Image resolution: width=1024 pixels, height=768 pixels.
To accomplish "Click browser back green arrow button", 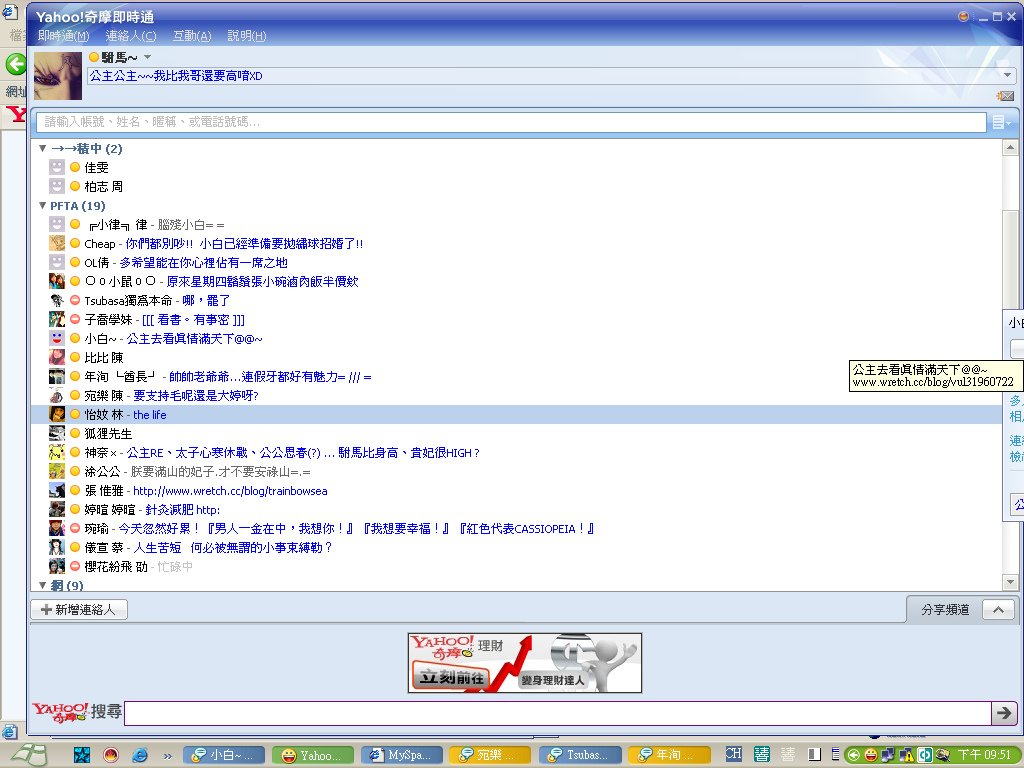I will click(x=16, y=64).
